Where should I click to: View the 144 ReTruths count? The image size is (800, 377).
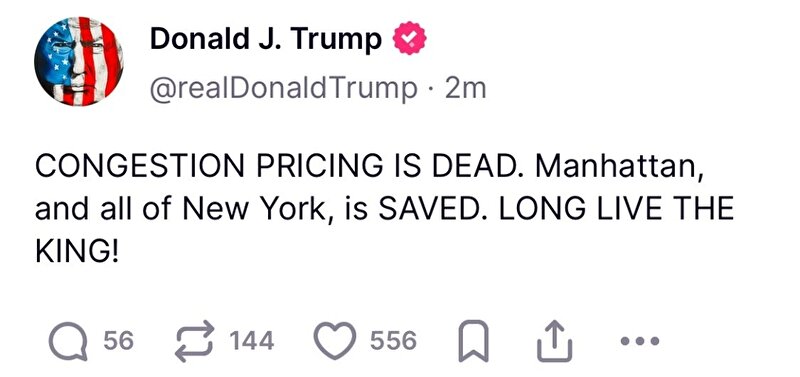pyautogui.click(x=252, y=340)
